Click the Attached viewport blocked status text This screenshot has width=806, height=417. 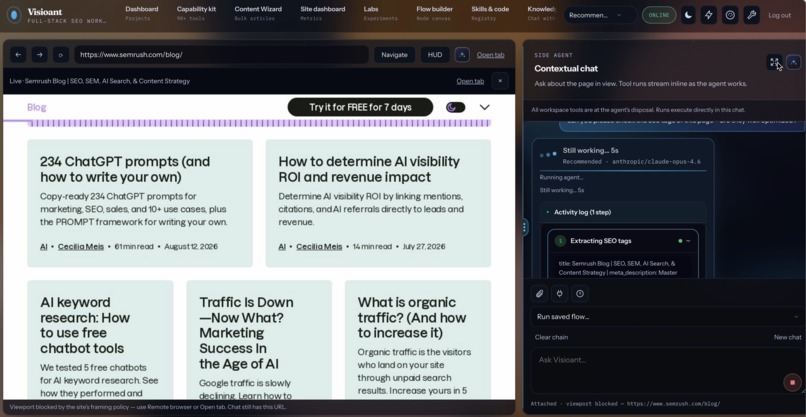click(x=625, y=404)
